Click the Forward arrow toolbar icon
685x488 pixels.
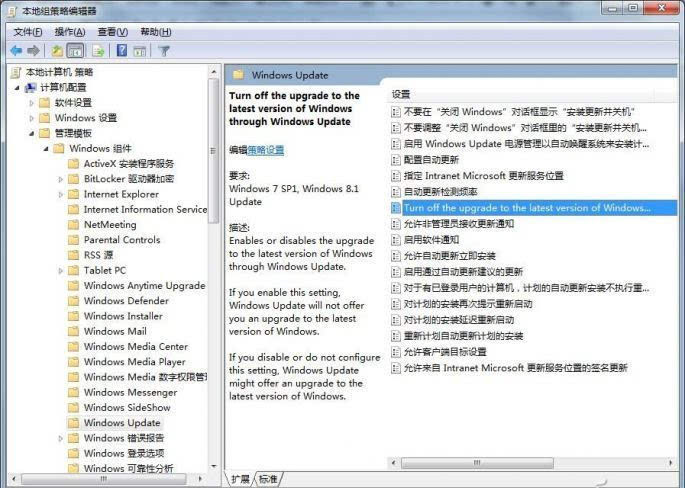point(34,51)
